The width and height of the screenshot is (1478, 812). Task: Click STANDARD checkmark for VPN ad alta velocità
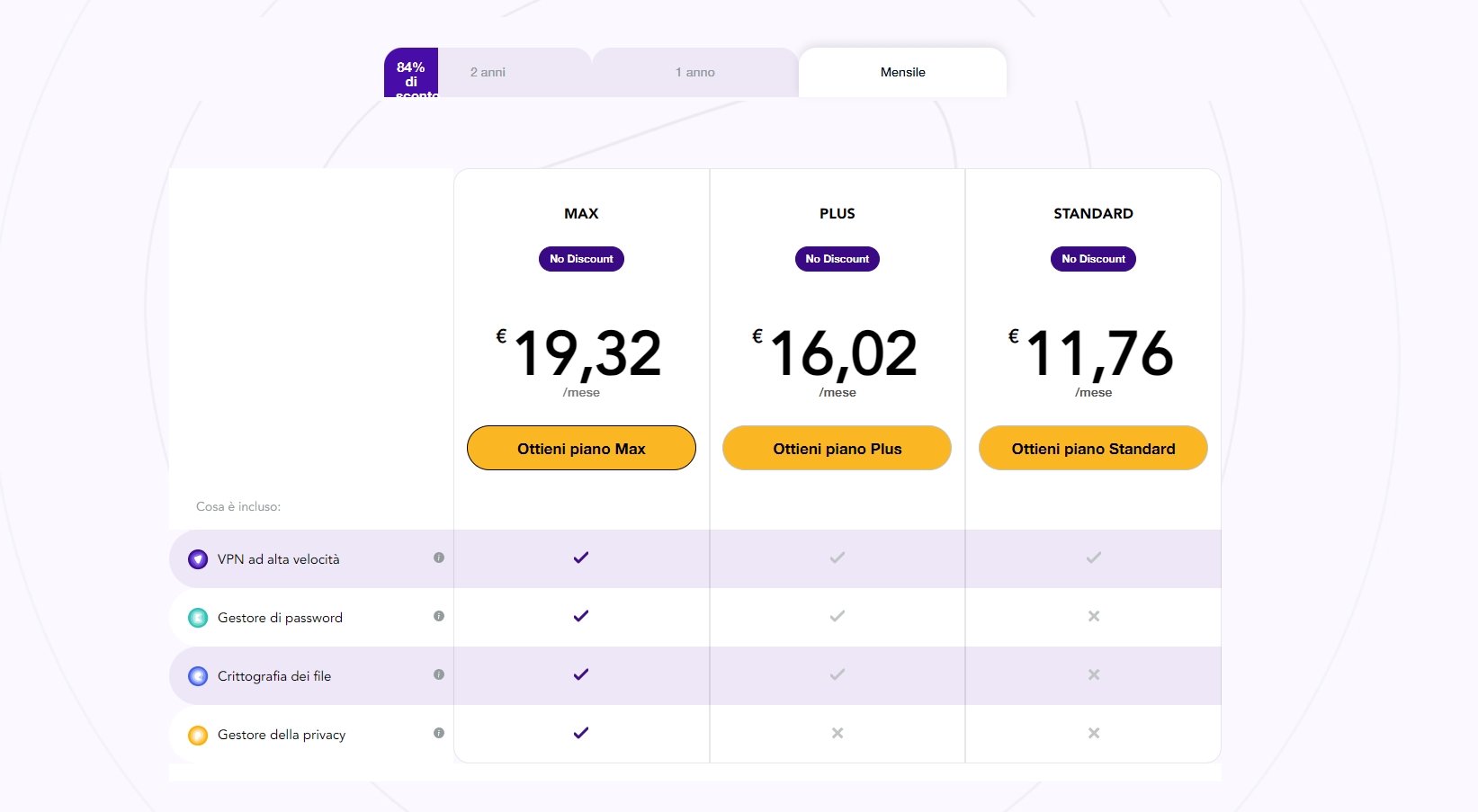(1094, 558)
